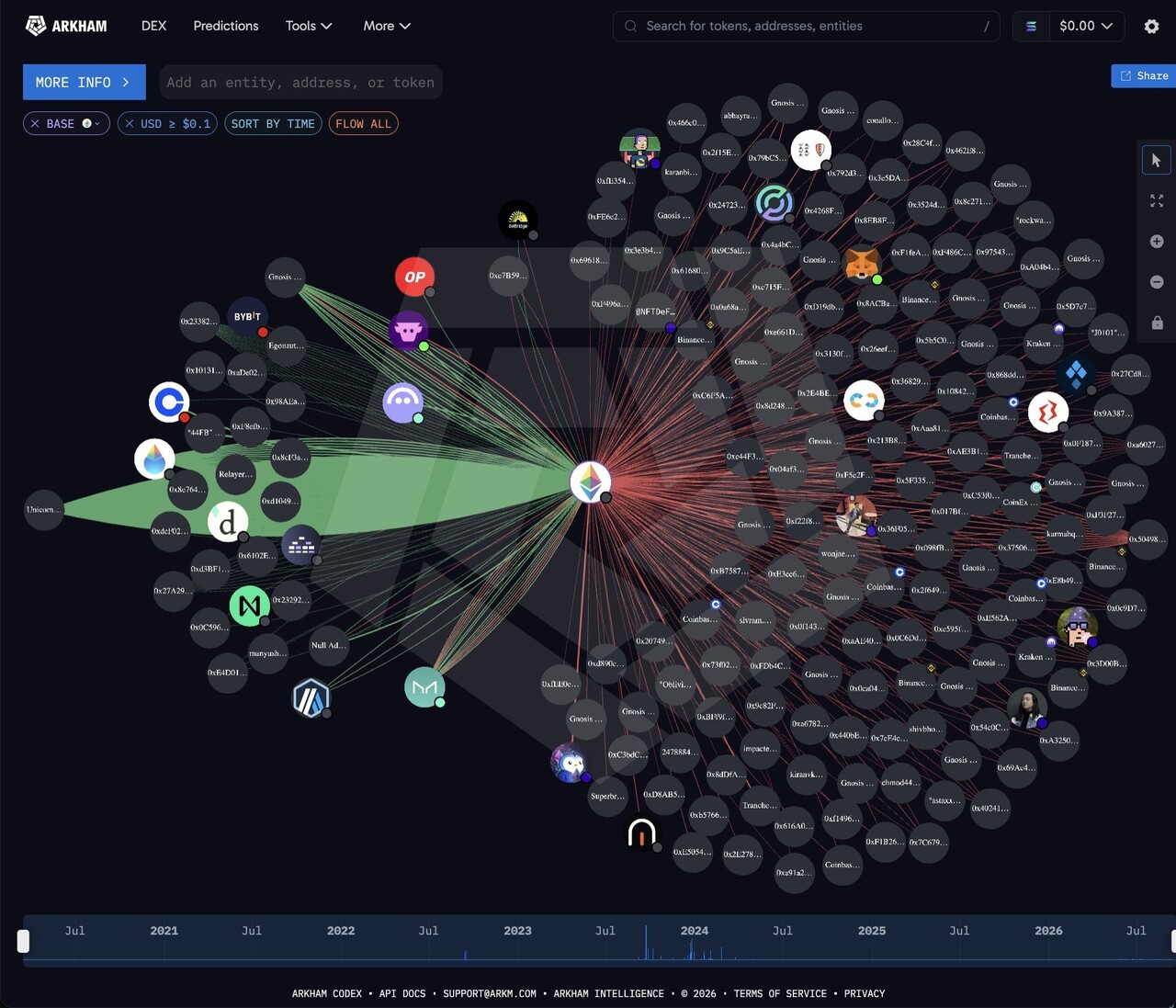Image resolution: width=1176 pixels, height=1008 pixels.
Task: Click the 2024 marker on the timeline
Action: point(695,931)
